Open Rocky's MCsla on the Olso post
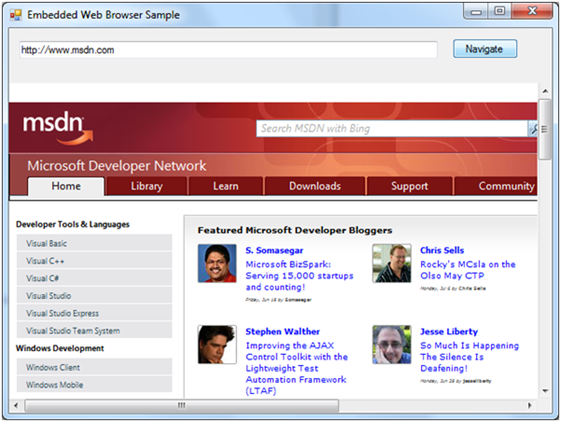This screenshot has height=422, width=561. (x=468, y=270)
